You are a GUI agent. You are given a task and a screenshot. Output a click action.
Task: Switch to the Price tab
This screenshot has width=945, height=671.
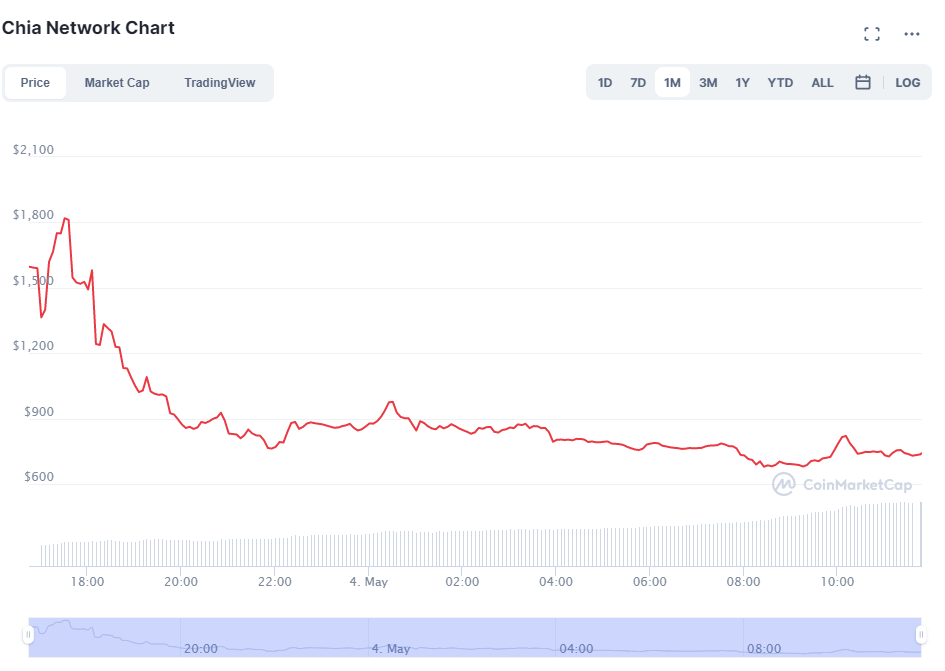pyautogui.click(x=35, y=83)
